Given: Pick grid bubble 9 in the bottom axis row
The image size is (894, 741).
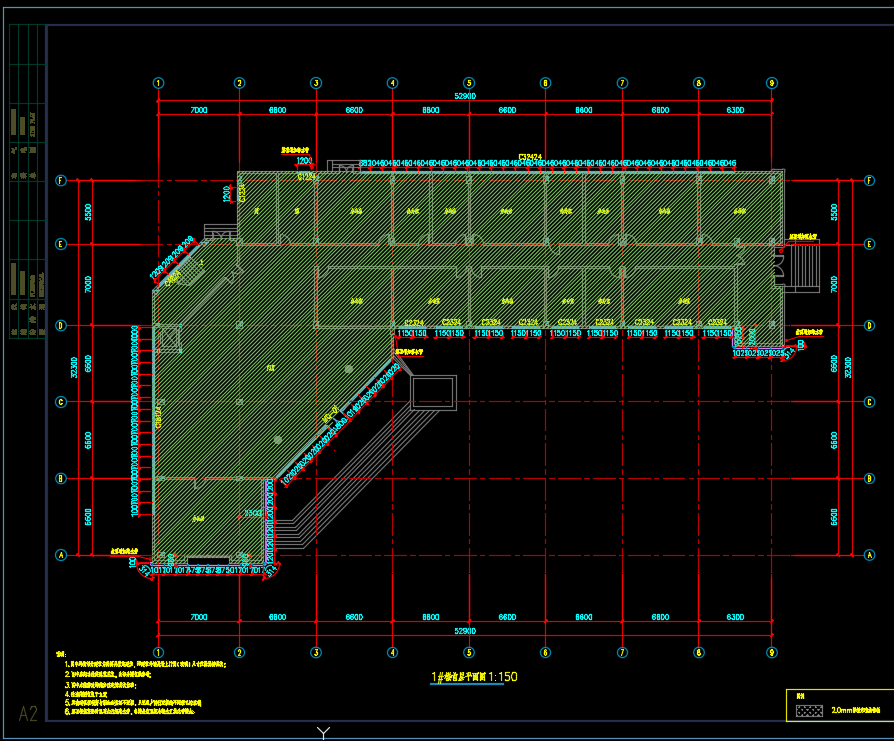Looking at the screenshot, I should 771,652.
